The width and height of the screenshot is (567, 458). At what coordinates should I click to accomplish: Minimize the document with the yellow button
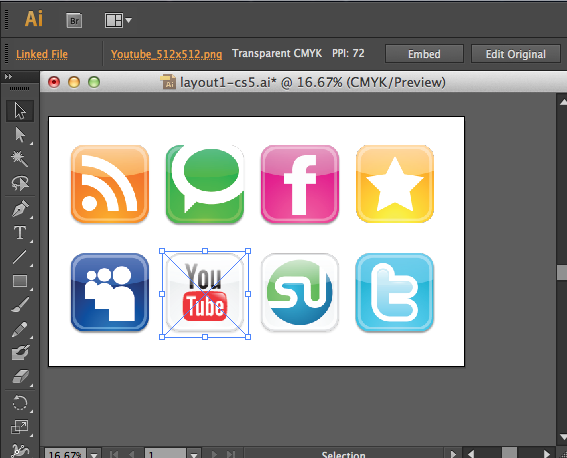pos(74,82)
